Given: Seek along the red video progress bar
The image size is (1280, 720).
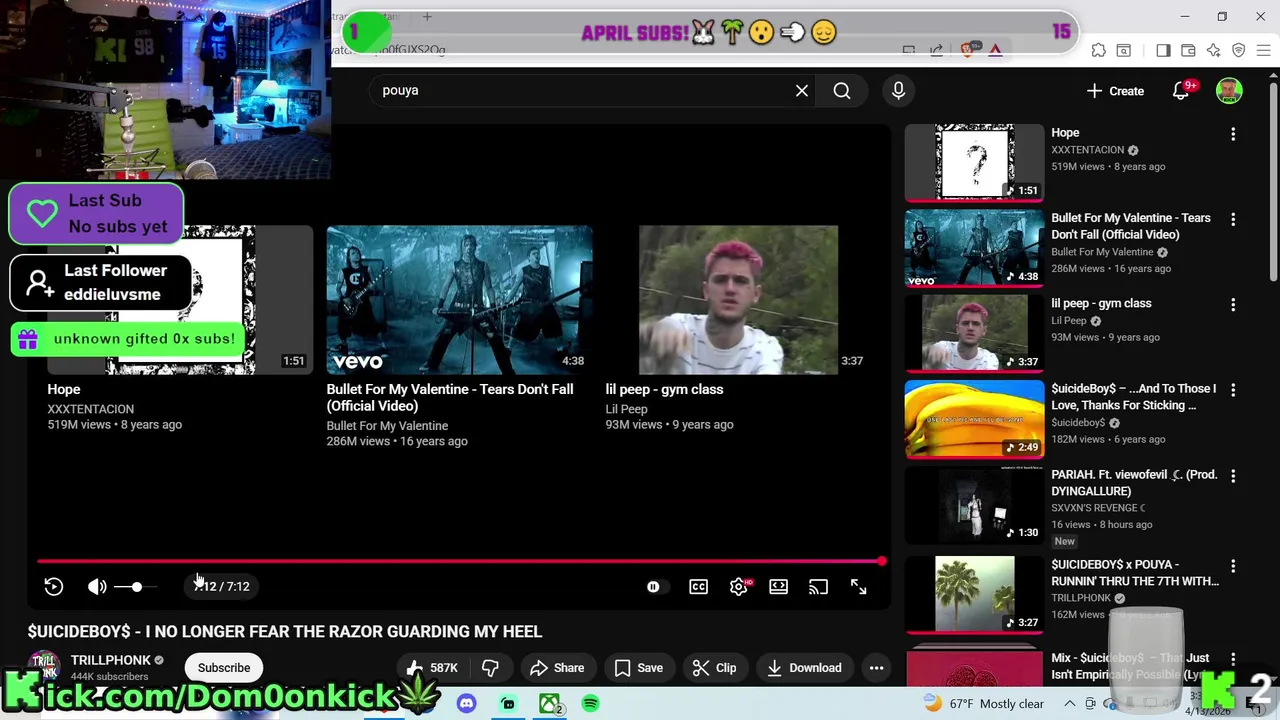Looking at the screenshot, I should (x=461, y=562).
